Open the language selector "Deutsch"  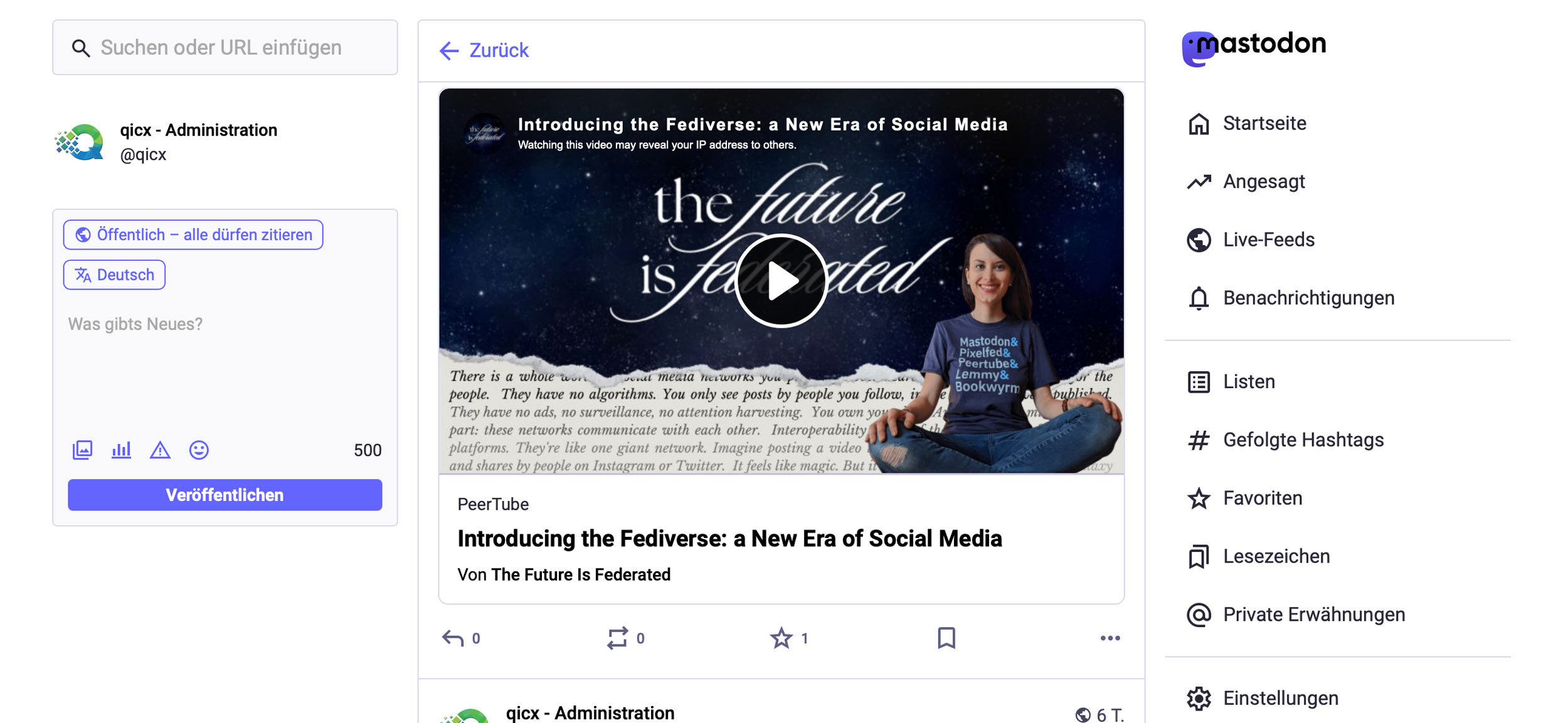(114, 275)
